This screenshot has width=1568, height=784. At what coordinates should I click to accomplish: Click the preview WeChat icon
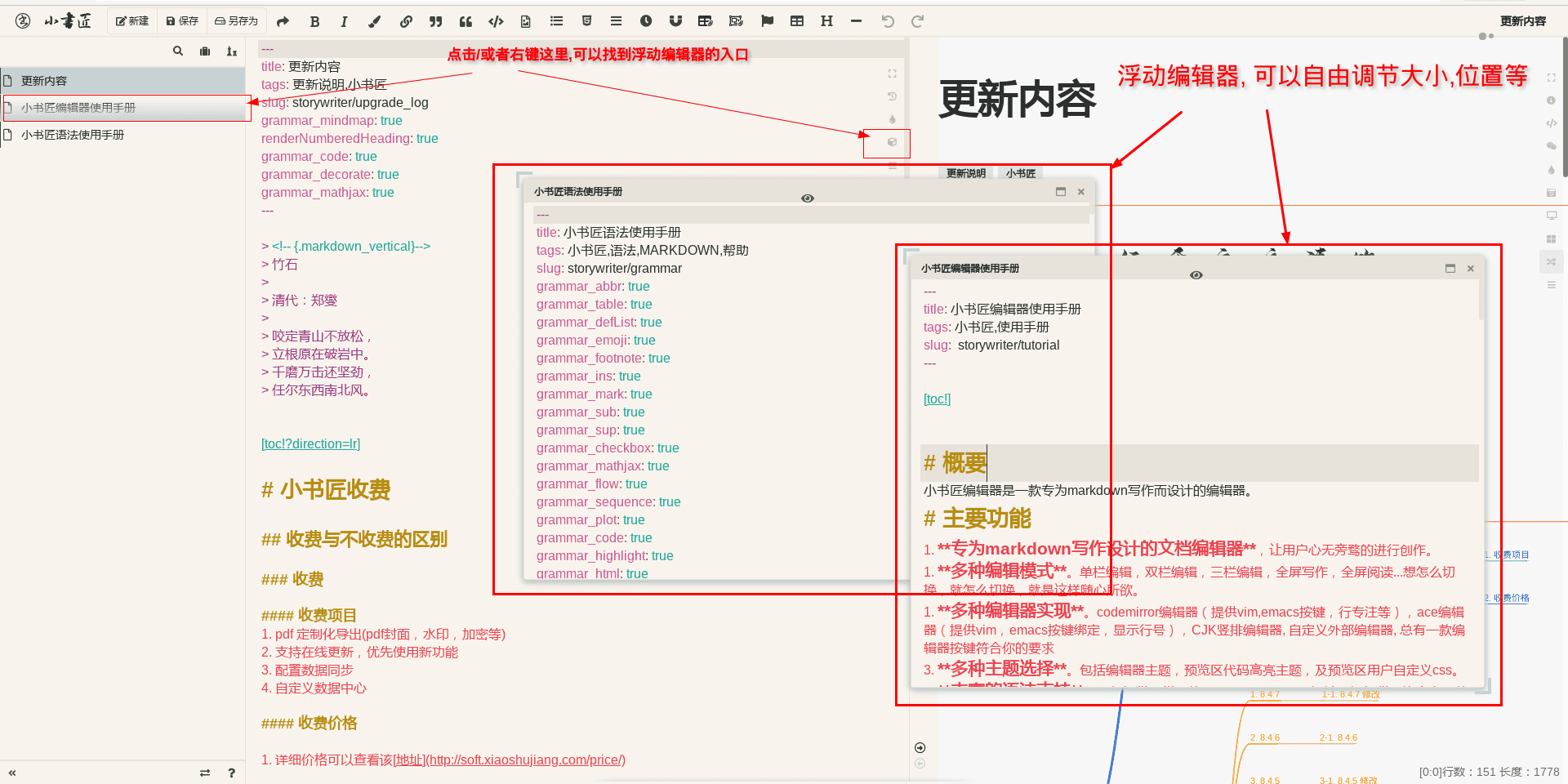1551,146
